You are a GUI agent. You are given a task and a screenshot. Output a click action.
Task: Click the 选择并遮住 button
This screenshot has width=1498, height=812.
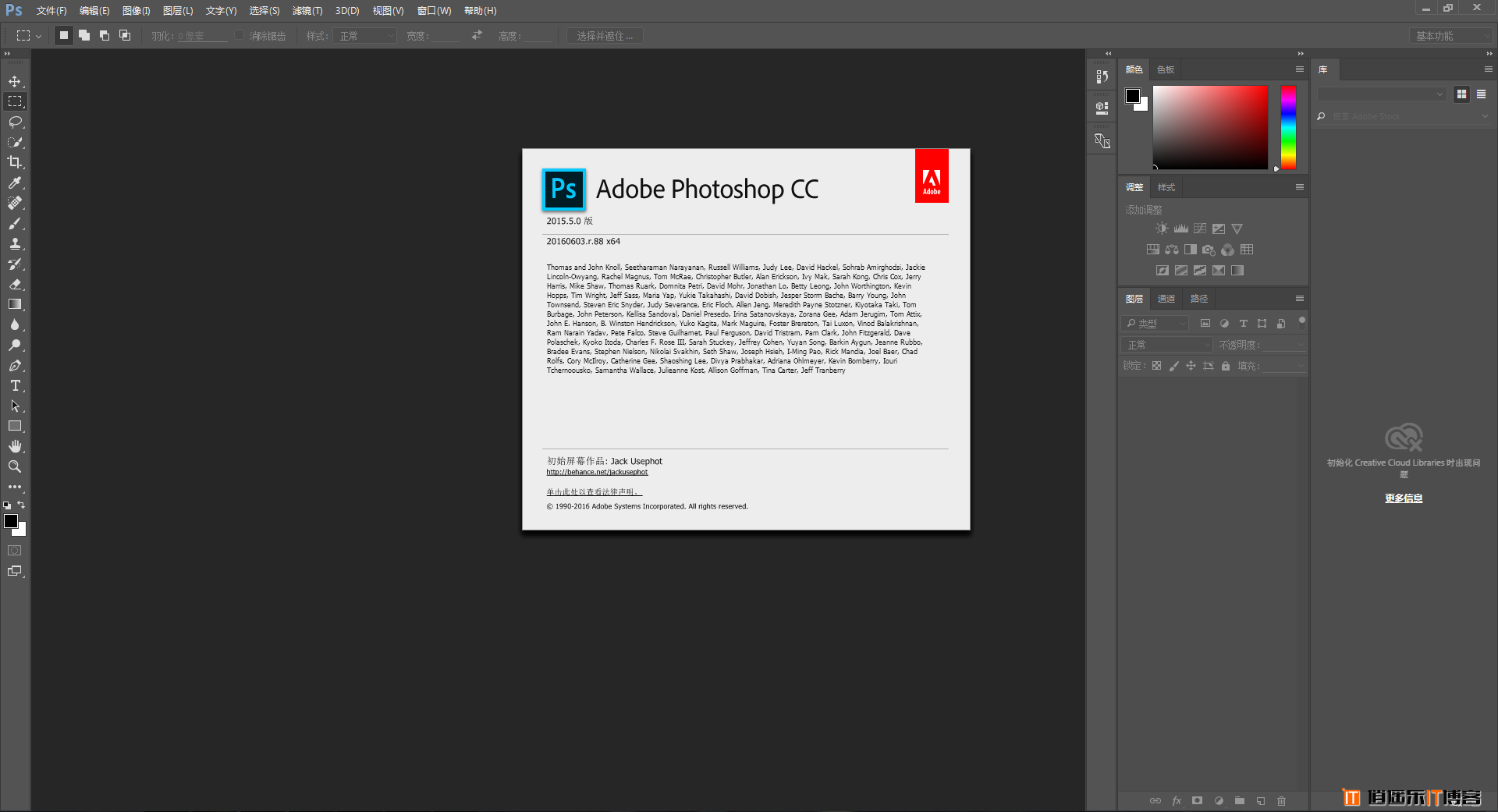(605, 36)
